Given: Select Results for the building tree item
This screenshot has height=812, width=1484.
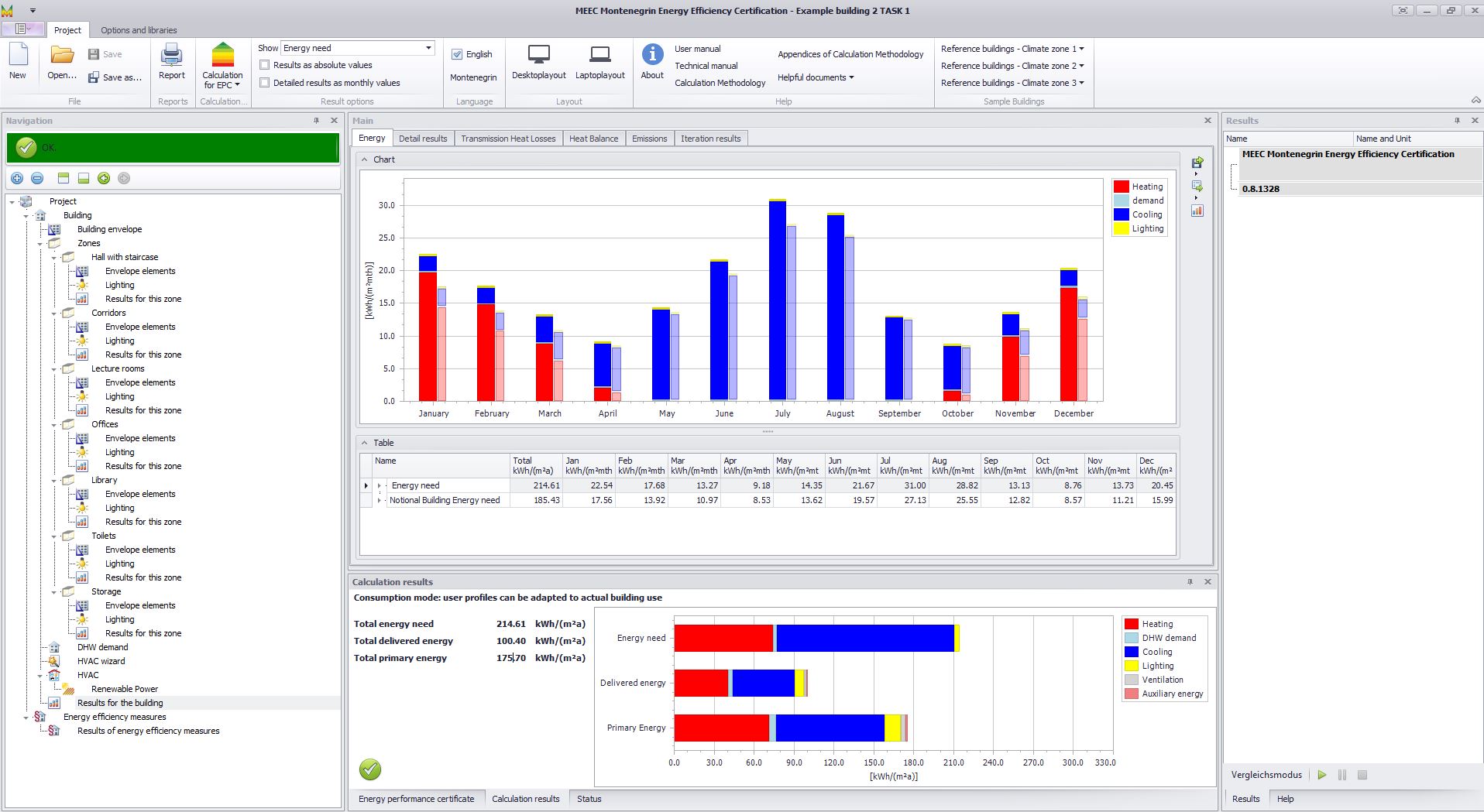Looking at the screenshot, I should point(120,703).
